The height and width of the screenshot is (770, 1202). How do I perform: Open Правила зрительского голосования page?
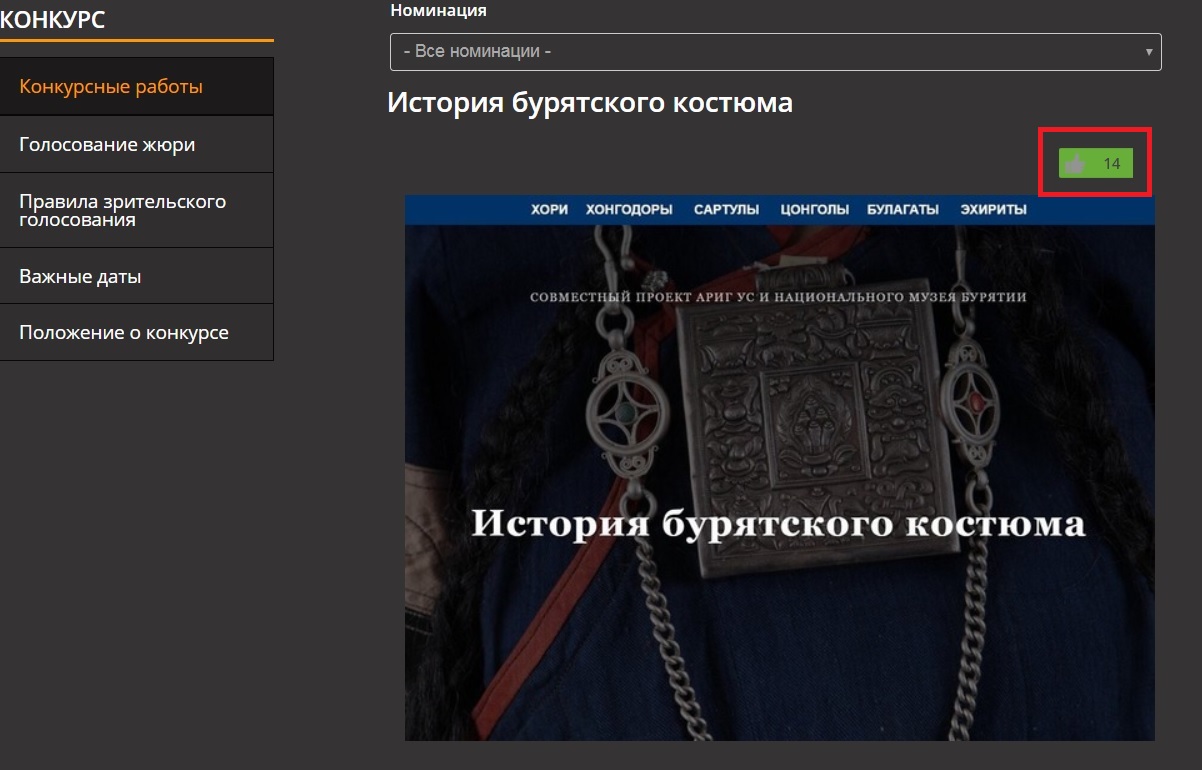pyautogui.click(x=122, y=210)
